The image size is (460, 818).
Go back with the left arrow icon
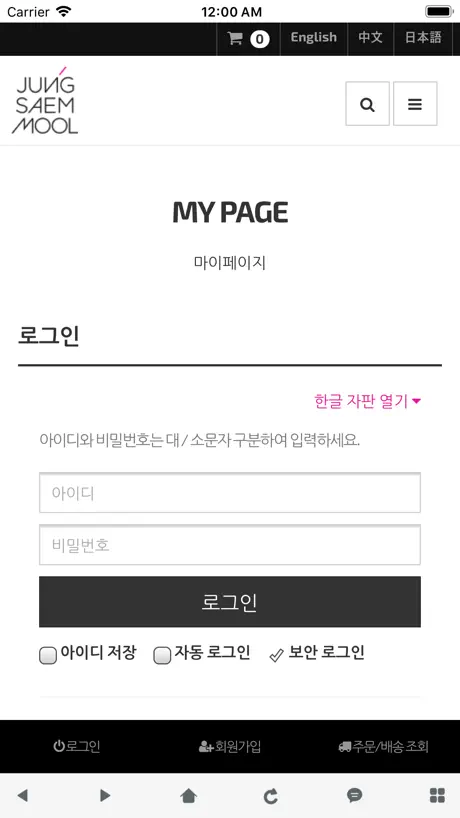[x=22, y=795]
